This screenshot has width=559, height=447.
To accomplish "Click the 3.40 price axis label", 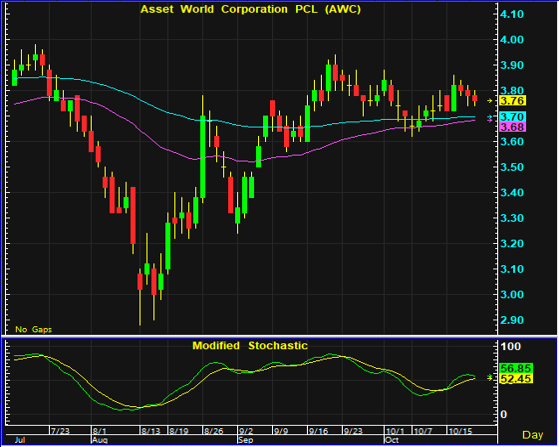I will click(512, 193).
